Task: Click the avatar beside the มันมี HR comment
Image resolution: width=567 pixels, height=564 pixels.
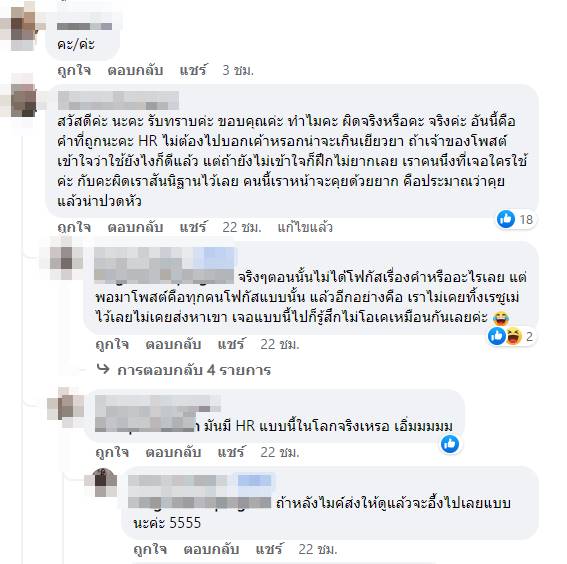Action: [66, 406]
